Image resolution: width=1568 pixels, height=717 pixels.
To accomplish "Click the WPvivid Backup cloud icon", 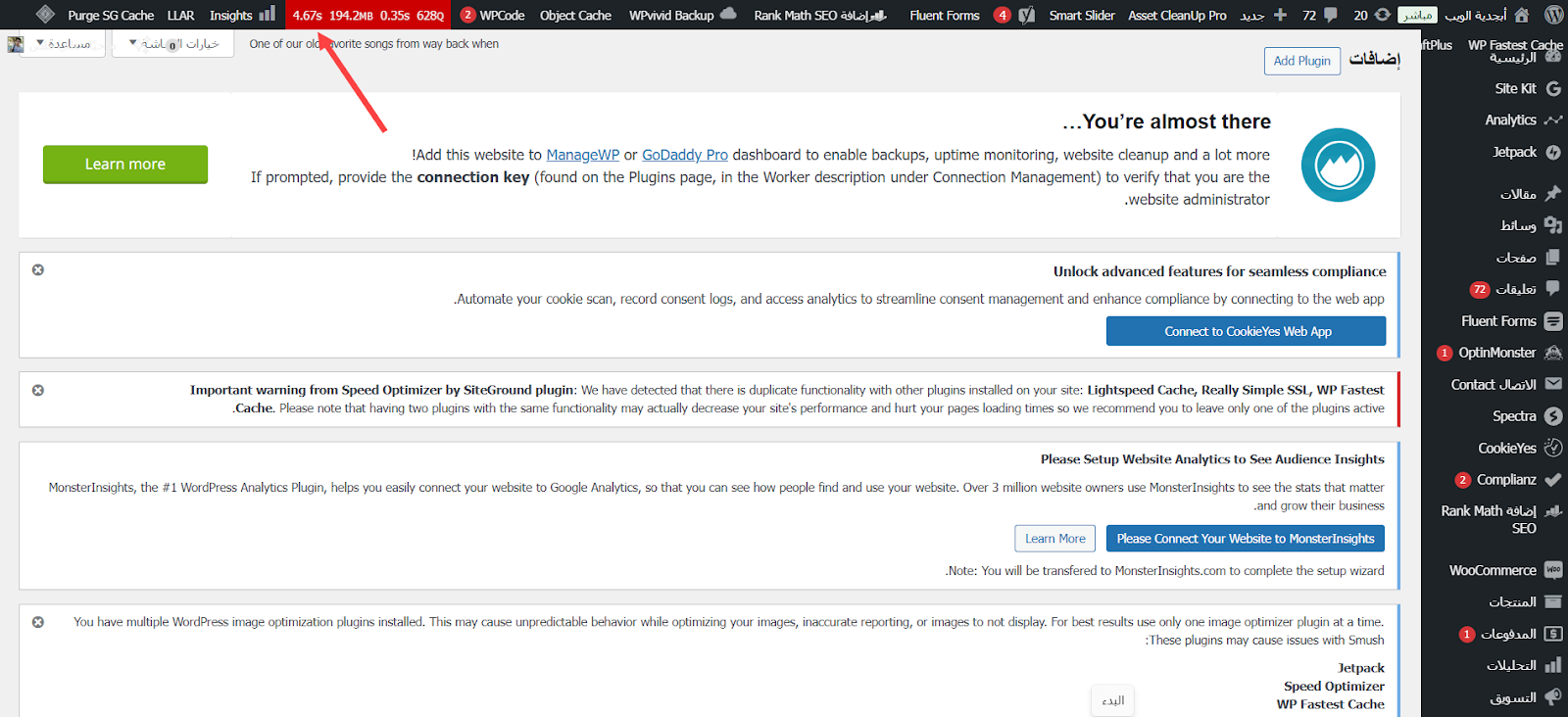I will (728, 15).
